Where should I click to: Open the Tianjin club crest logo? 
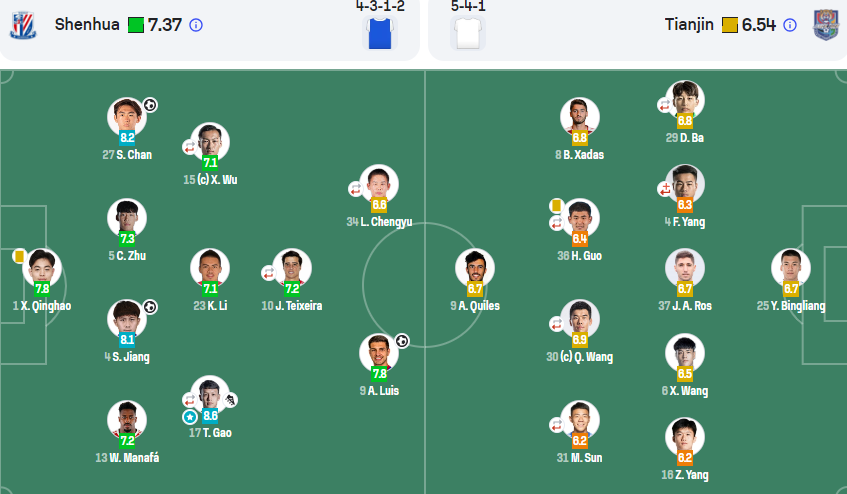click(826, 25)
